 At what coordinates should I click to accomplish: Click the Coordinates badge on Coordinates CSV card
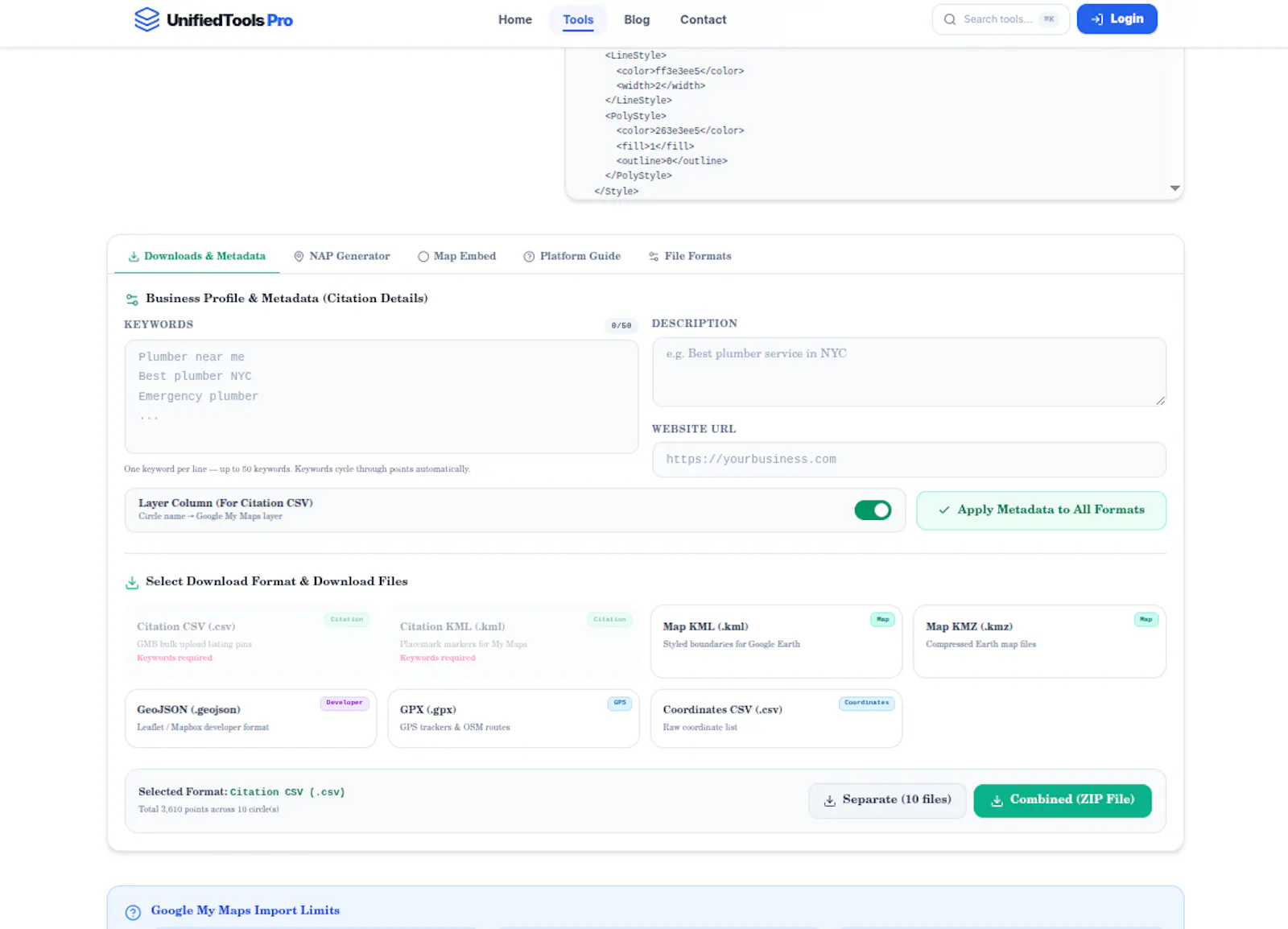pos(866,703)
